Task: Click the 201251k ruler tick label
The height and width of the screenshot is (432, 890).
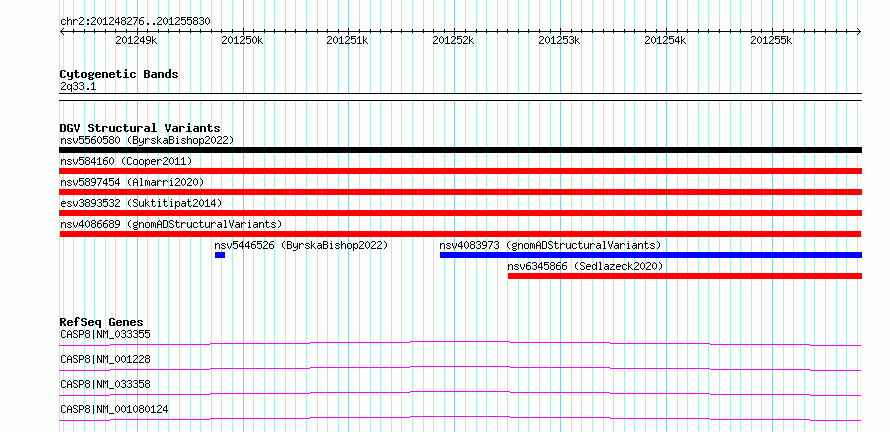Action: coord(348,40)
